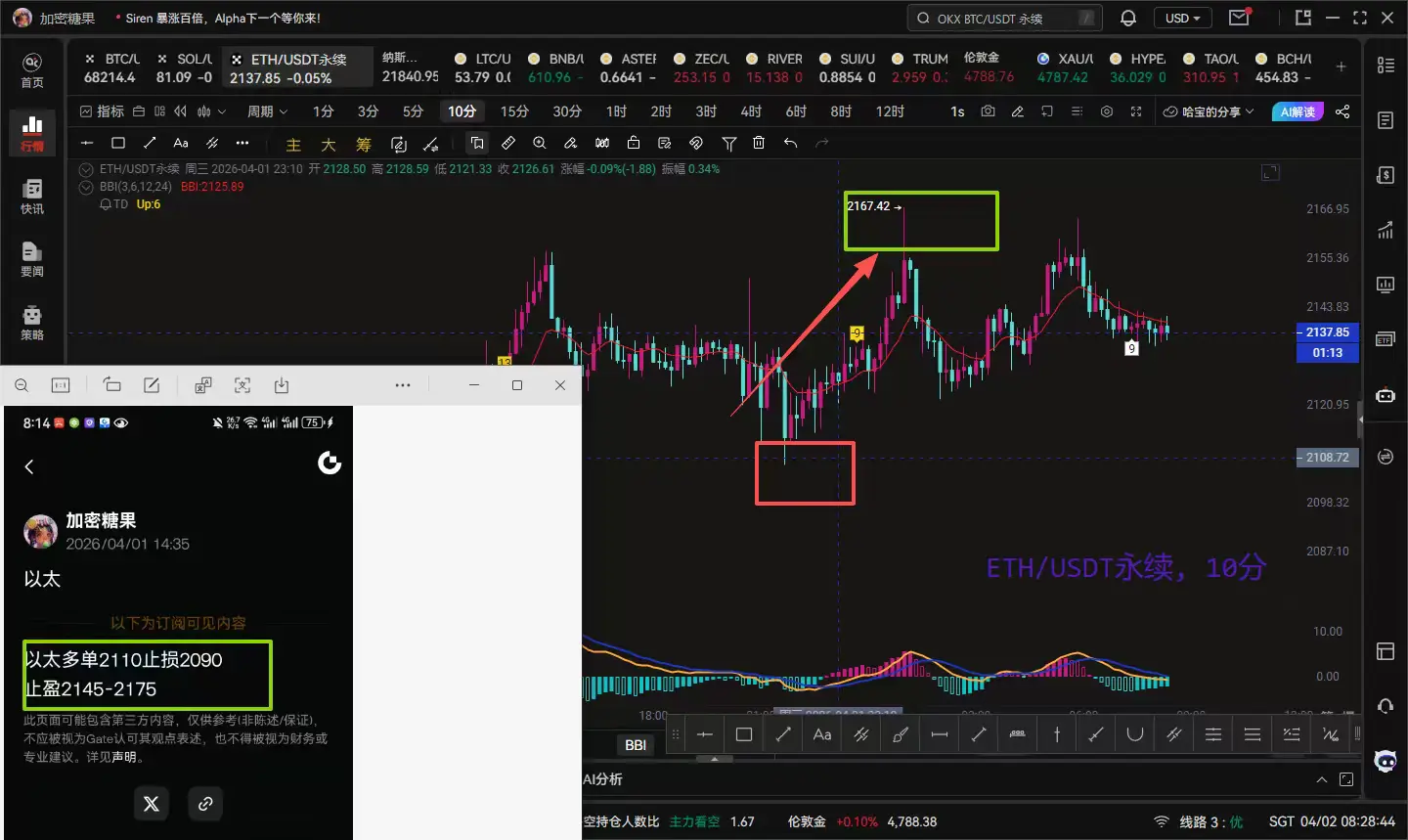Open the 指标 indicators button
This screenshot has width=1408, height=840.
click(x=102, y=111)
